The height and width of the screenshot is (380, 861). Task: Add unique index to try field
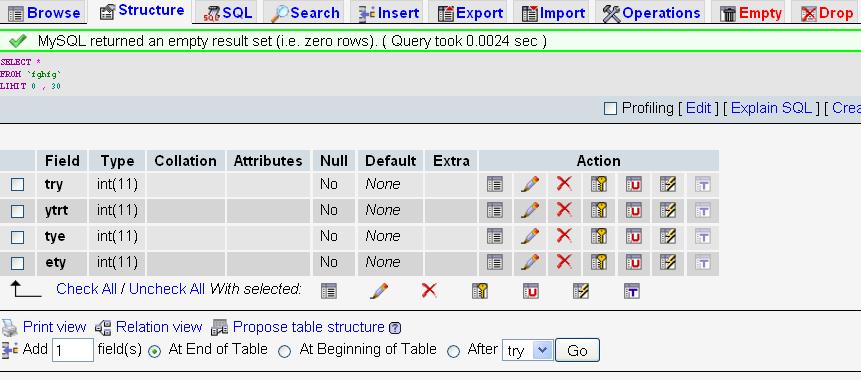[x=633, y=184]
